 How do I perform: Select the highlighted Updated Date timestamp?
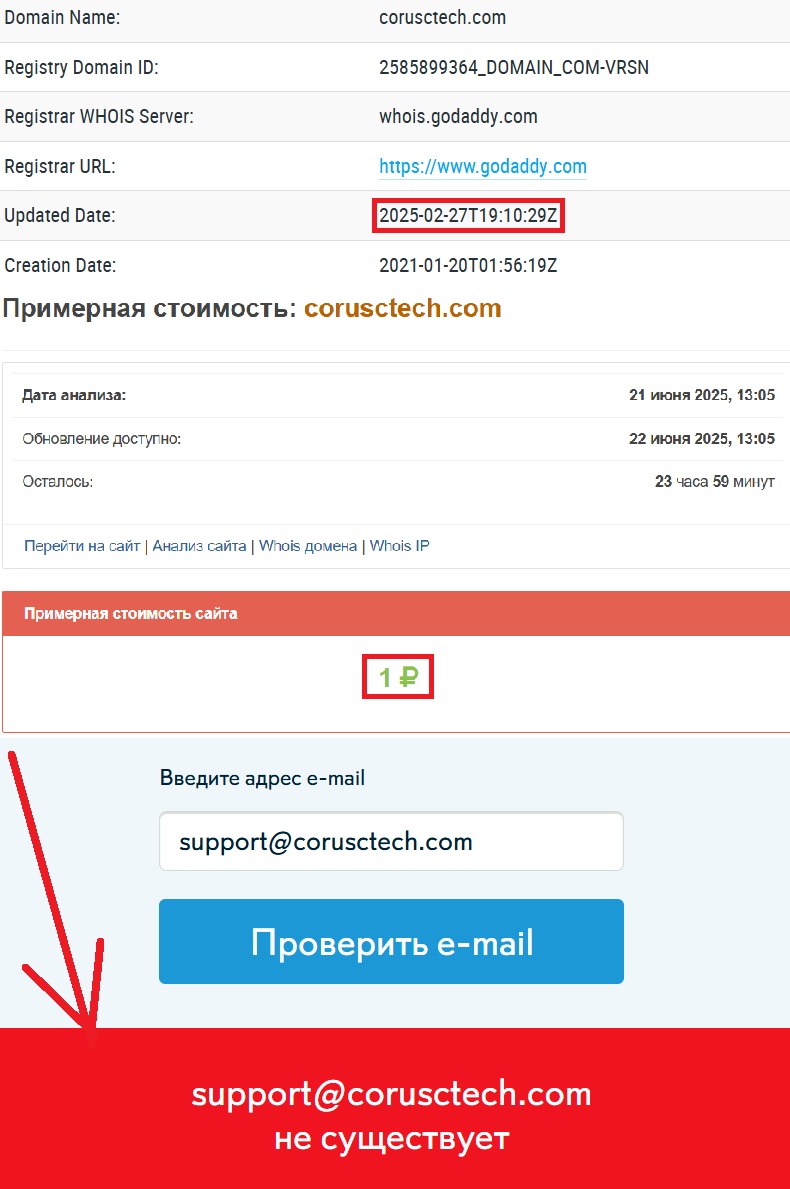(x=469, y=215)
